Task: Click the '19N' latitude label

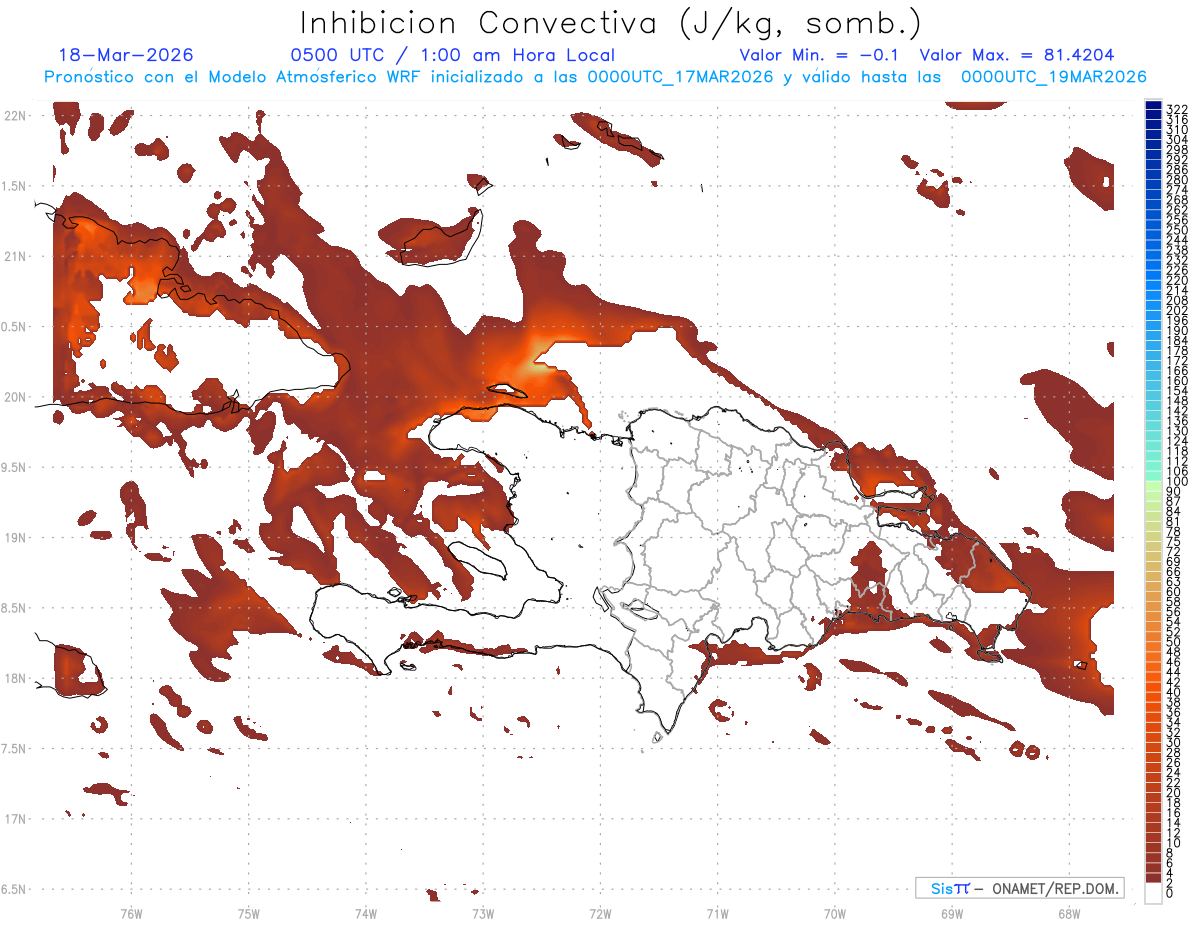Action: pyautogui.click(x=15, y=538)
